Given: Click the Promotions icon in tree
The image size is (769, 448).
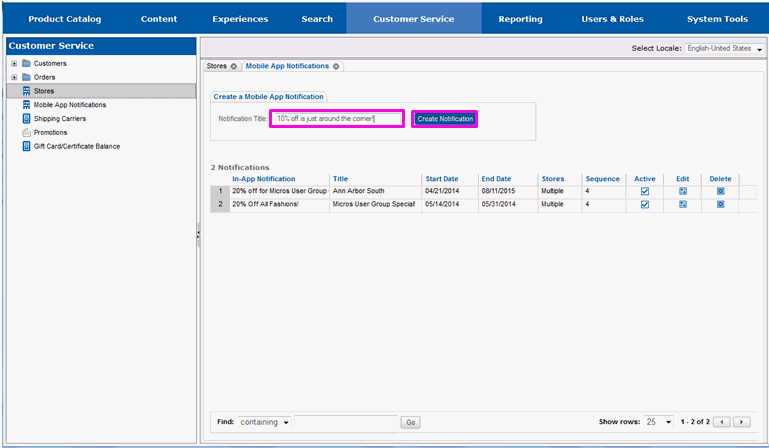Looking at the screenshot, I should coord(26,132).
